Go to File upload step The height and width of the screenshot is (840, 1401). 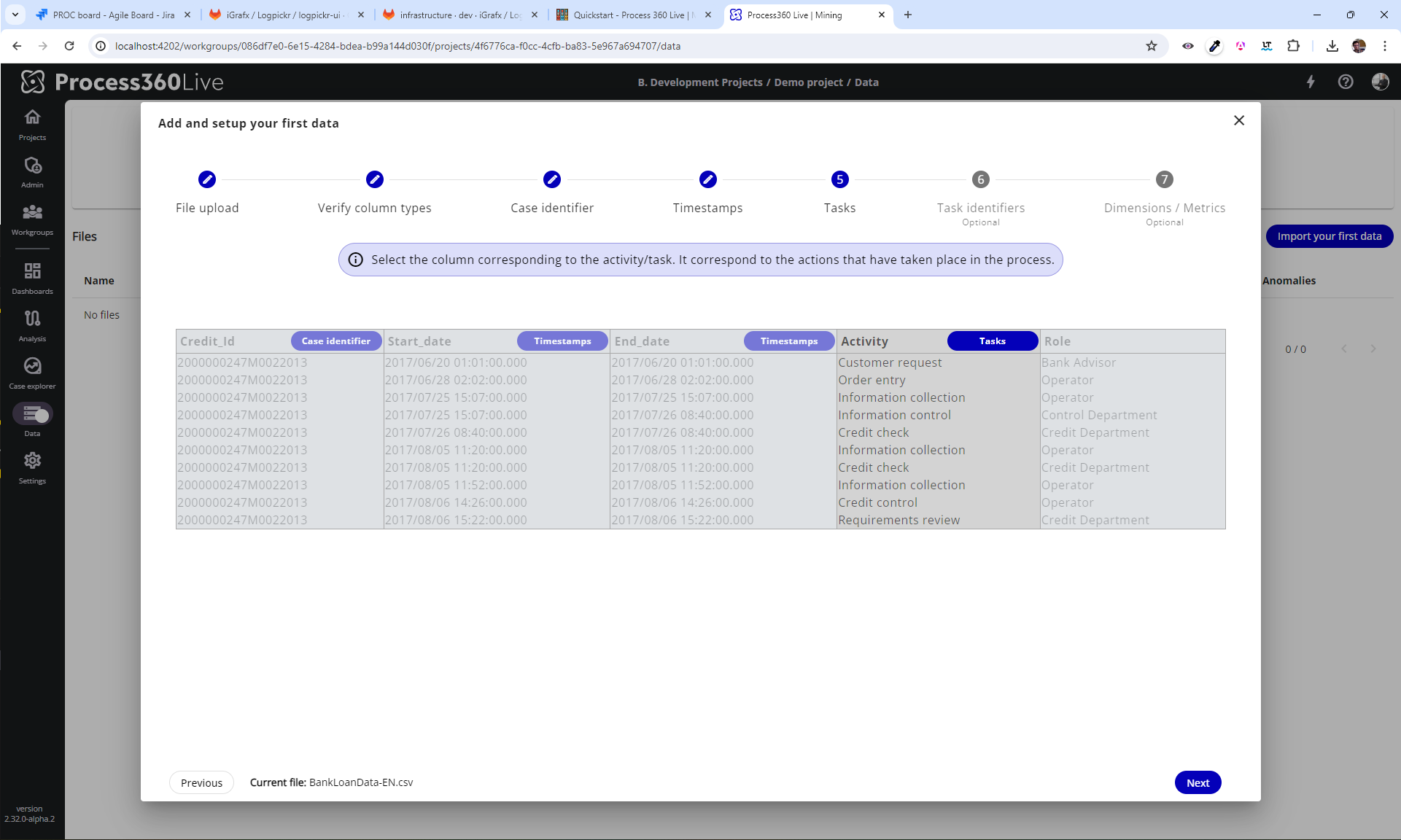(207, 193)
